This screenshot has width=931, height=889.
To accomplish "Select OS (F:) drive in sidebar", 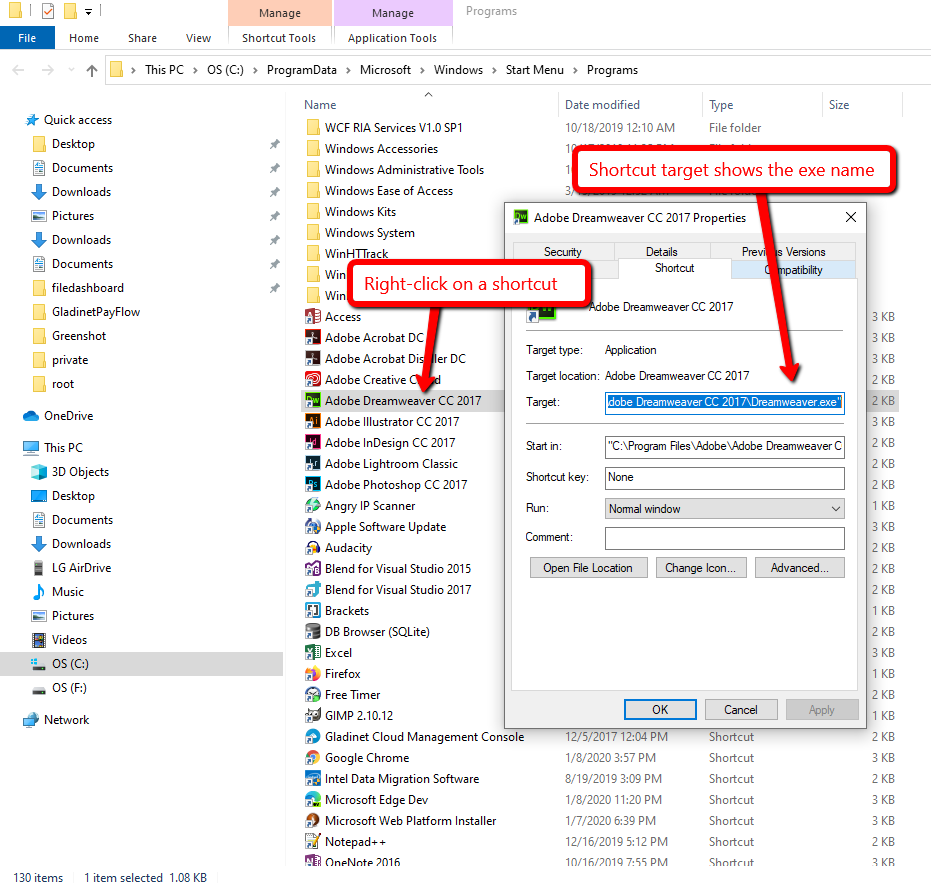I will [69, 688].
